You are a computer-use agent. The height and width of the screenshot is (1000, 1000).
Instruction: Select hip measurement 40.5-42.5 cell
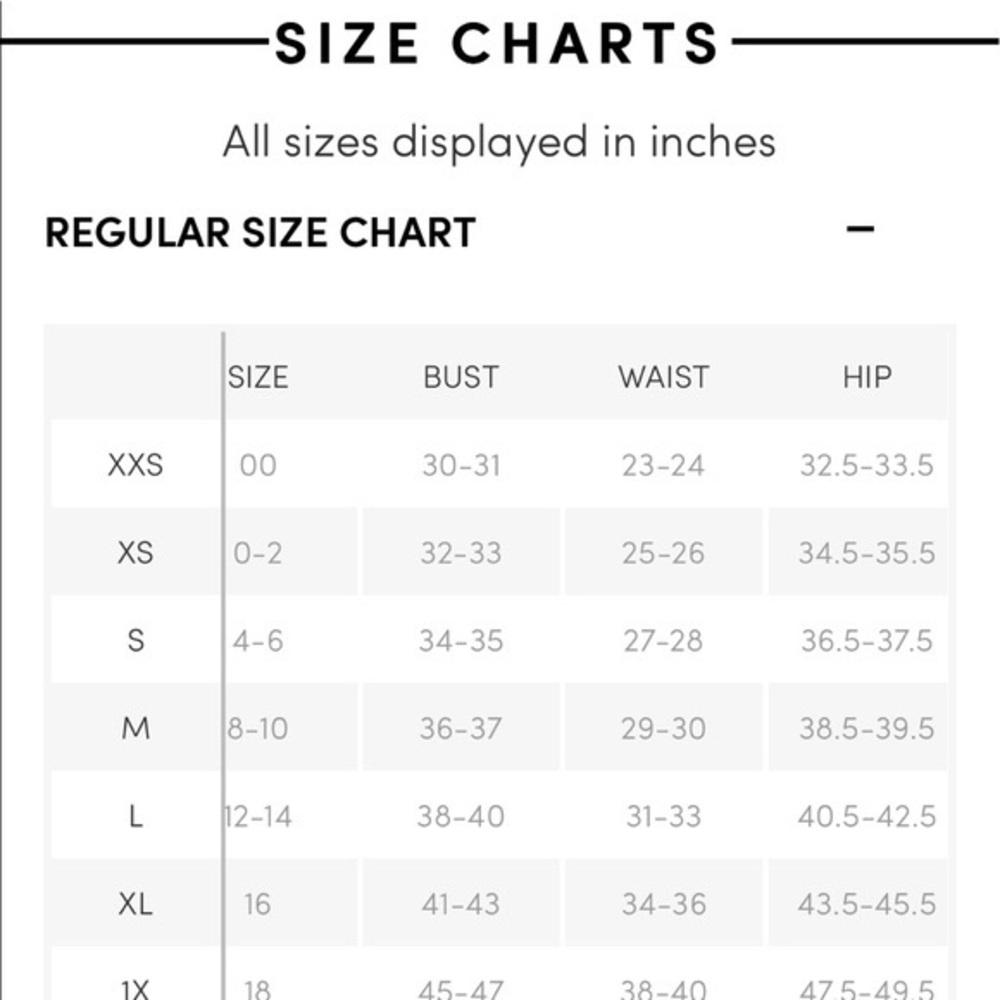coord(866,816)
